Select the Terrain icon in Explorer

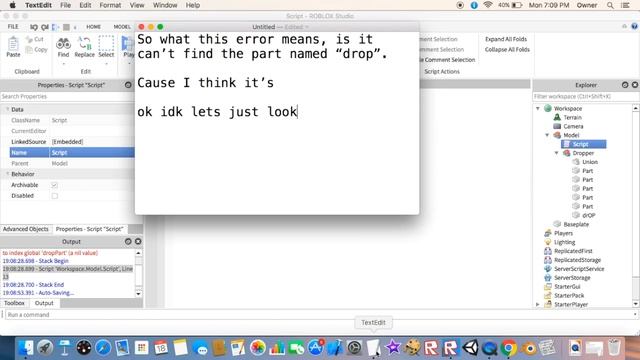[557, 117]
